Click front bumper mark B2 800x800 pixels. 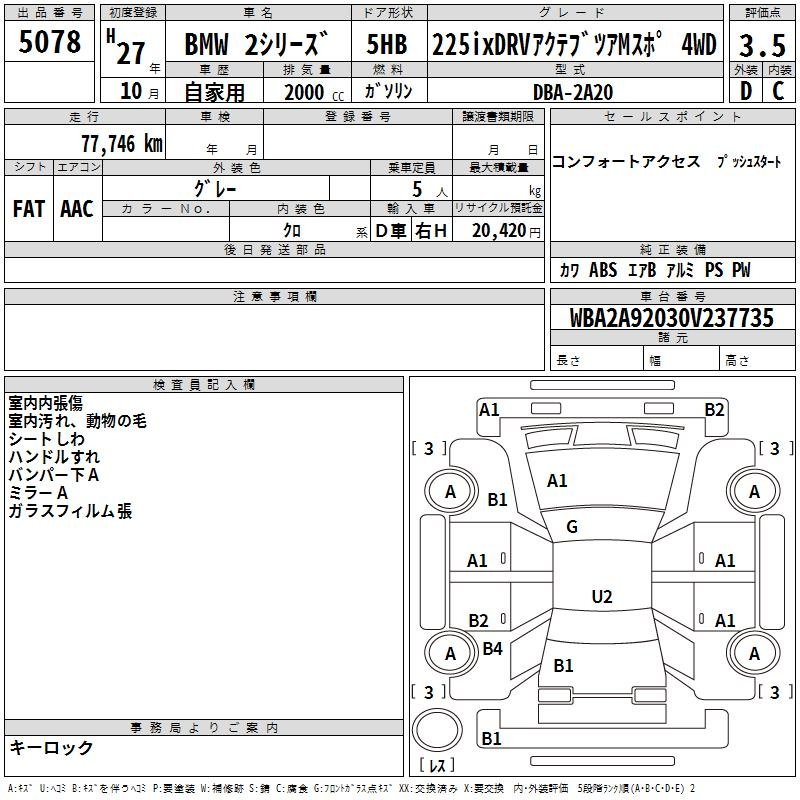click(x=714, y=410)
